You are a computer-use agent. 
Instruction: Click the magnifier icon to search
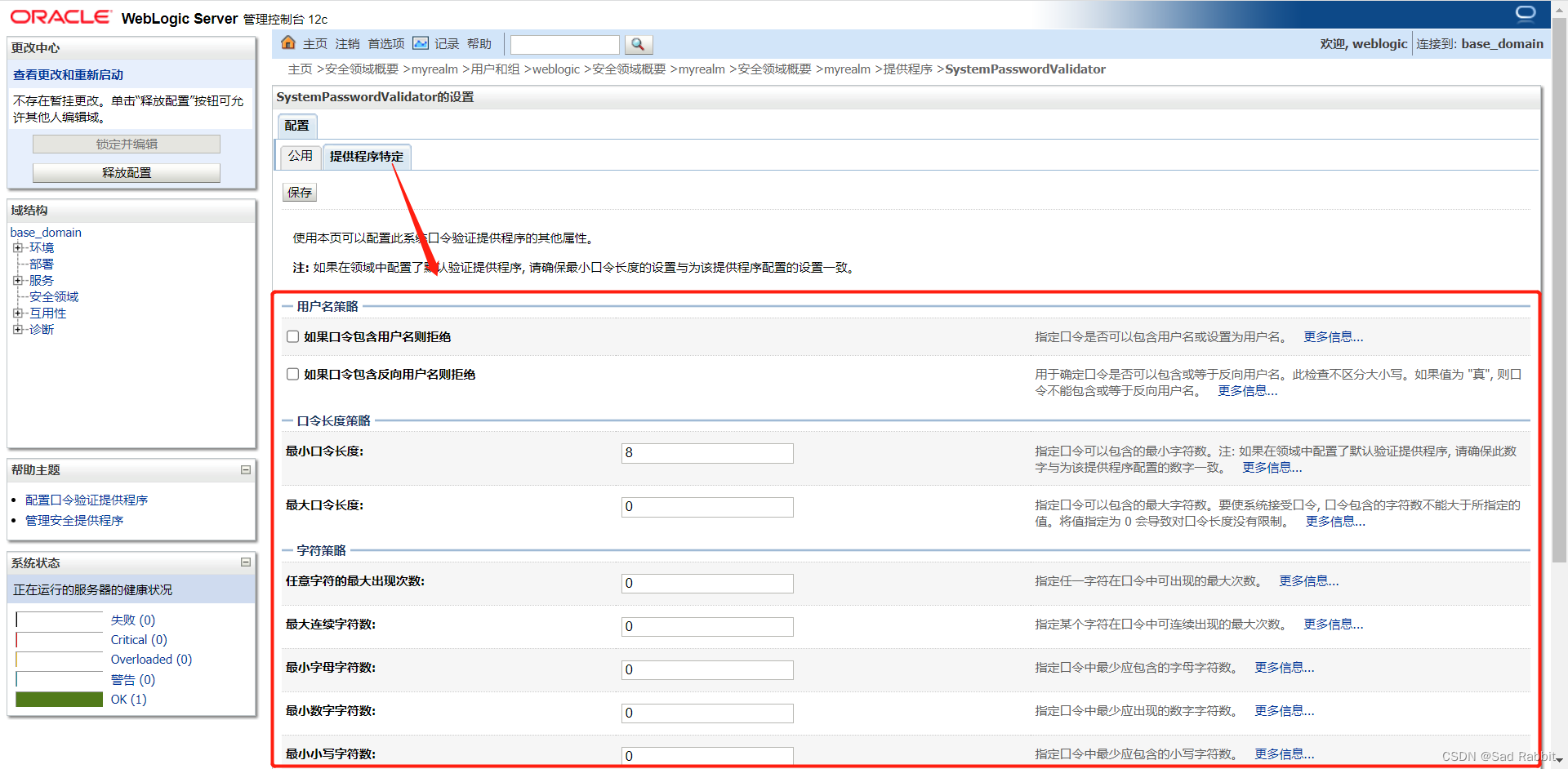[x=639, y=44]
